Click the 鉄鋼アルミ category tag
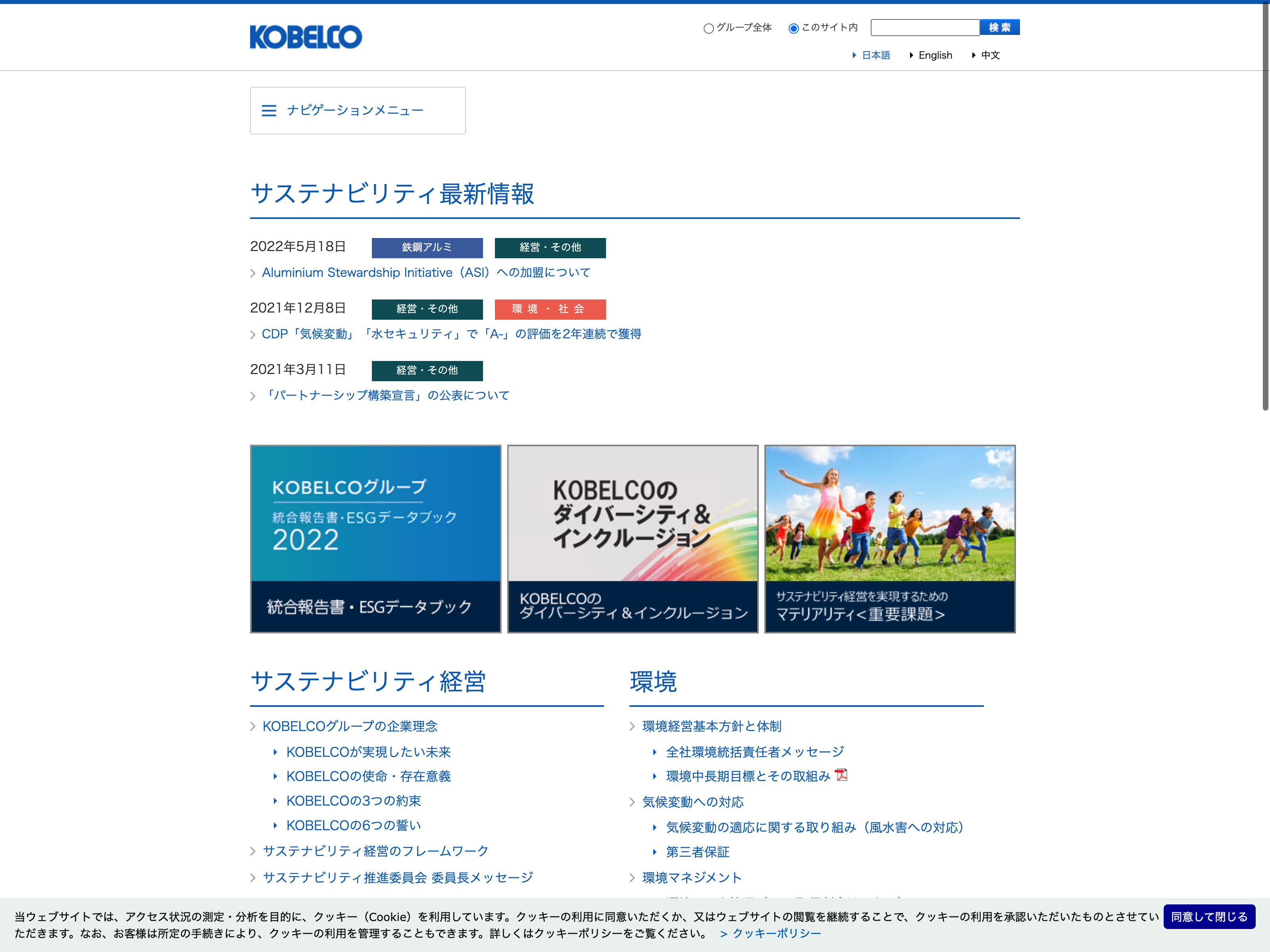The width and height of the screenshot is (1270, 952). (x=427, y=248)
